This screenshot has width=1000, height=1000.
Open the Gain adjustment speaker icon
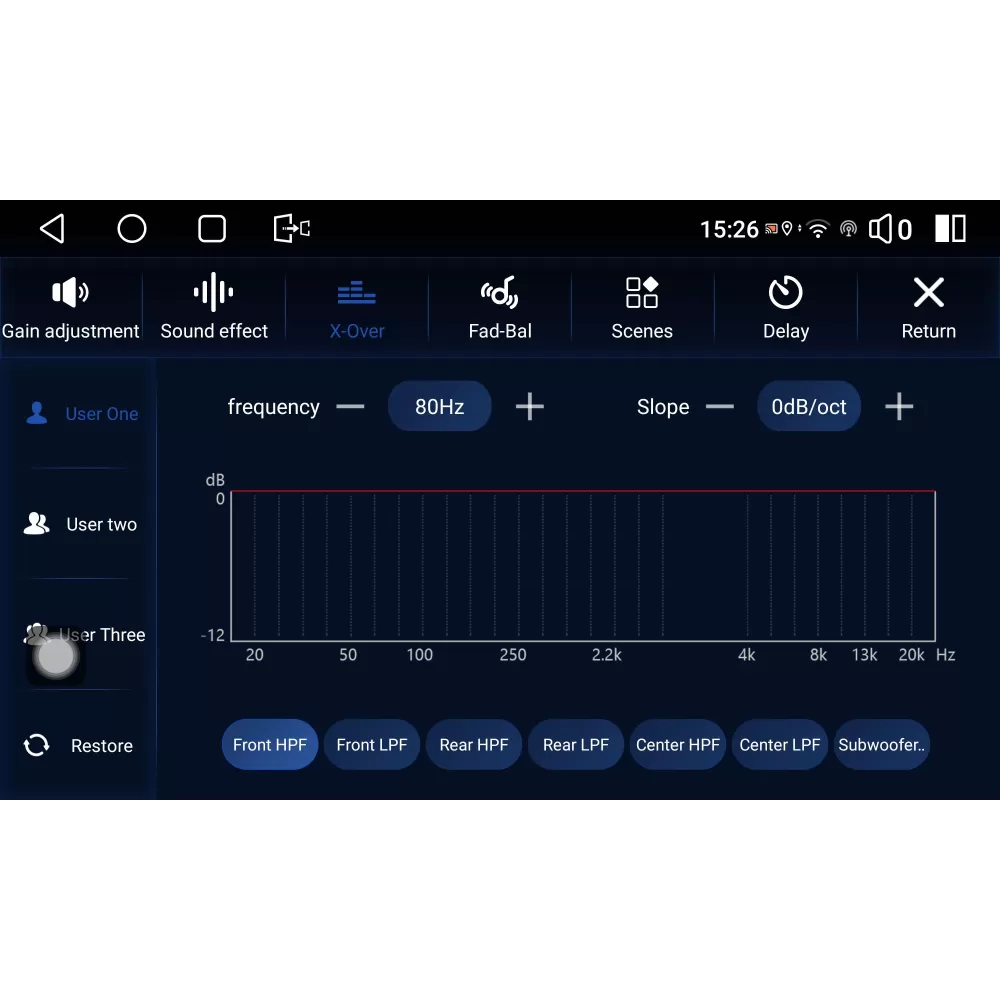click(x=70, y=293)
